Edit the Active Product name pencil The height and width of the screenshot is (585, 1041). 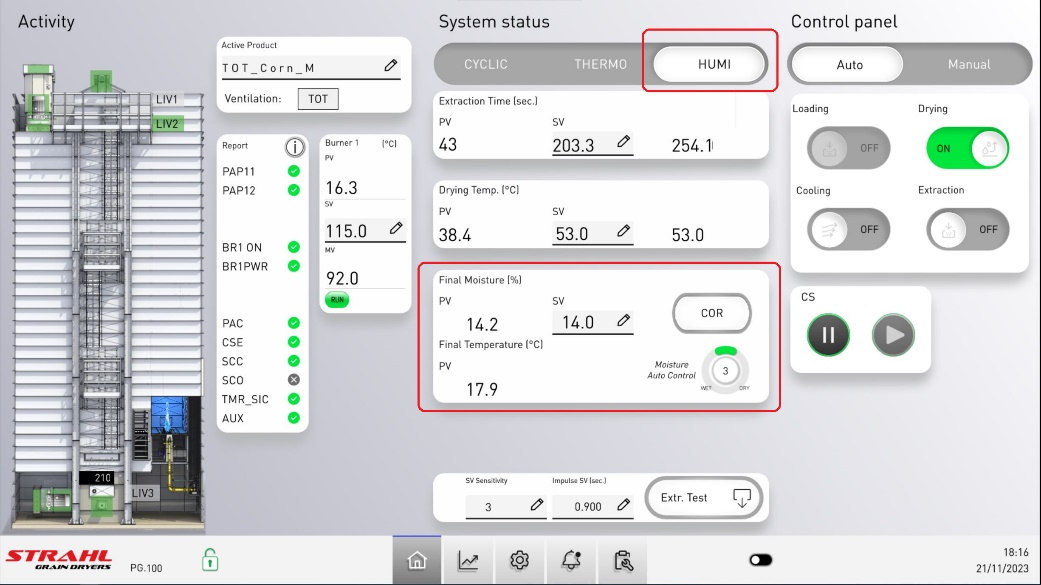[x=390, y=66]
